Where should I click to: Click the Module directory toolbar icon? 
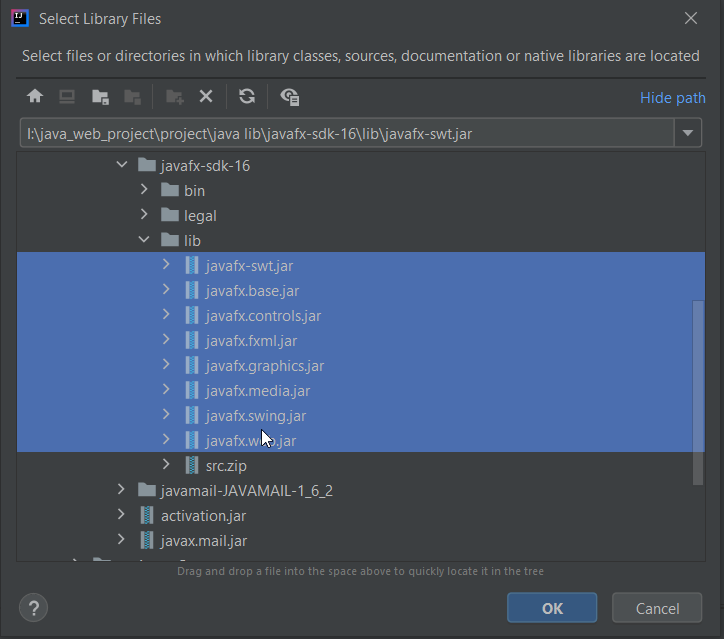click(133, 97)
